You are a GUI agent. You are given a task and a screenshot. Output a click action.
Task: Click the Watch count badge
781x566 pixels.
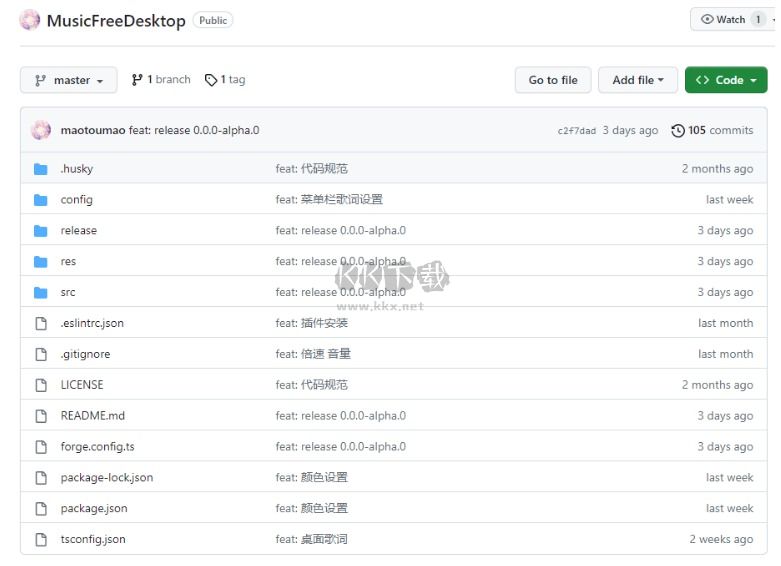[758, 19]
